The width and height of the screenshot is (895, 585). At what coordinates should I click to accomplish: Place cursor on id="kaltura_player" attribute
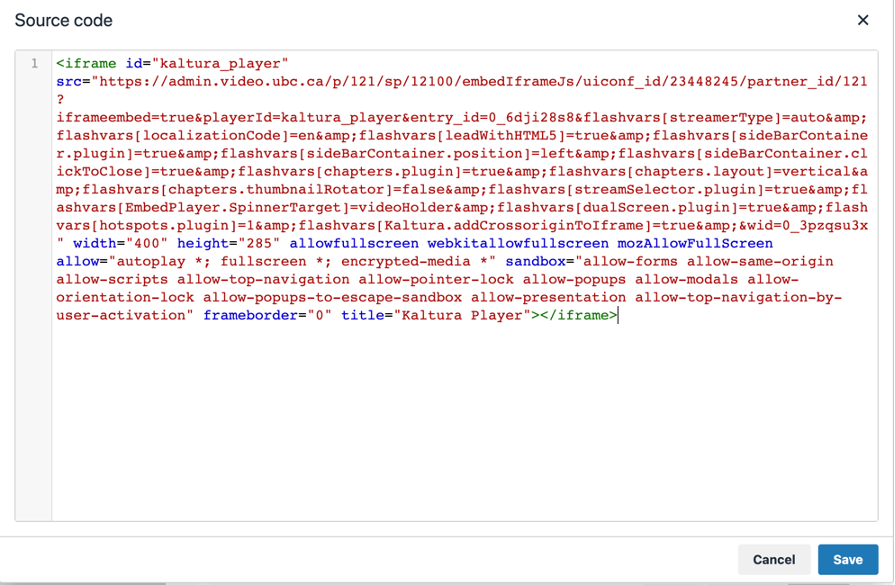tap(207, 63)
